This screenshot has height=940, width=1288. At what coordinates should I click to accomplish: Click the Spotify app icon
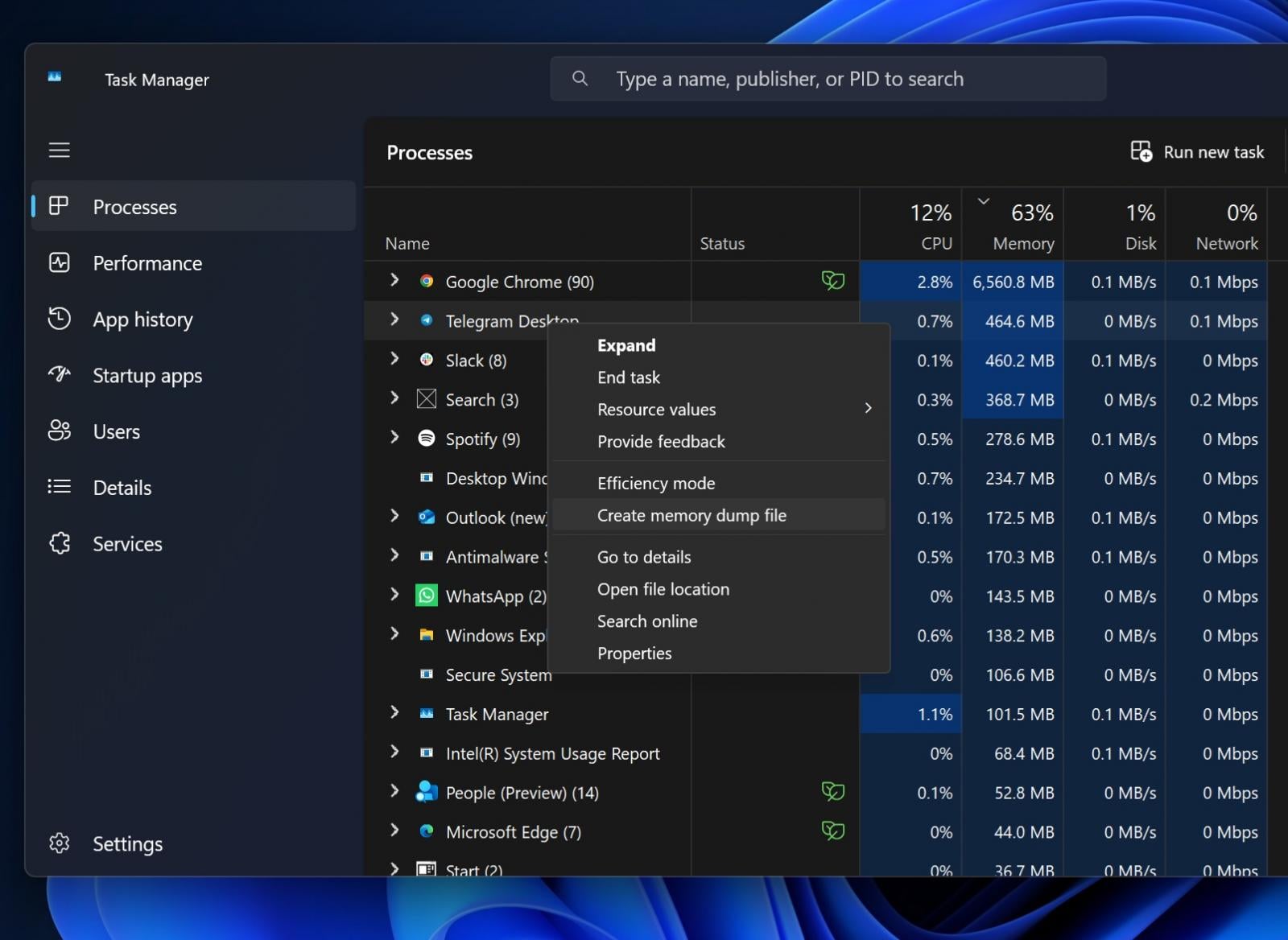point(427,439)
